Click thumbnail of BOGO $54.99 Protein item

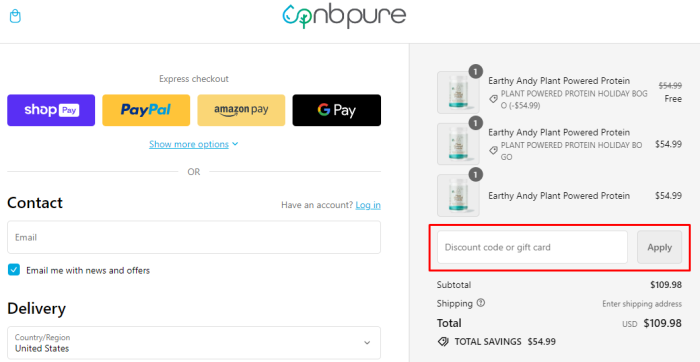[x=458, y=144]
